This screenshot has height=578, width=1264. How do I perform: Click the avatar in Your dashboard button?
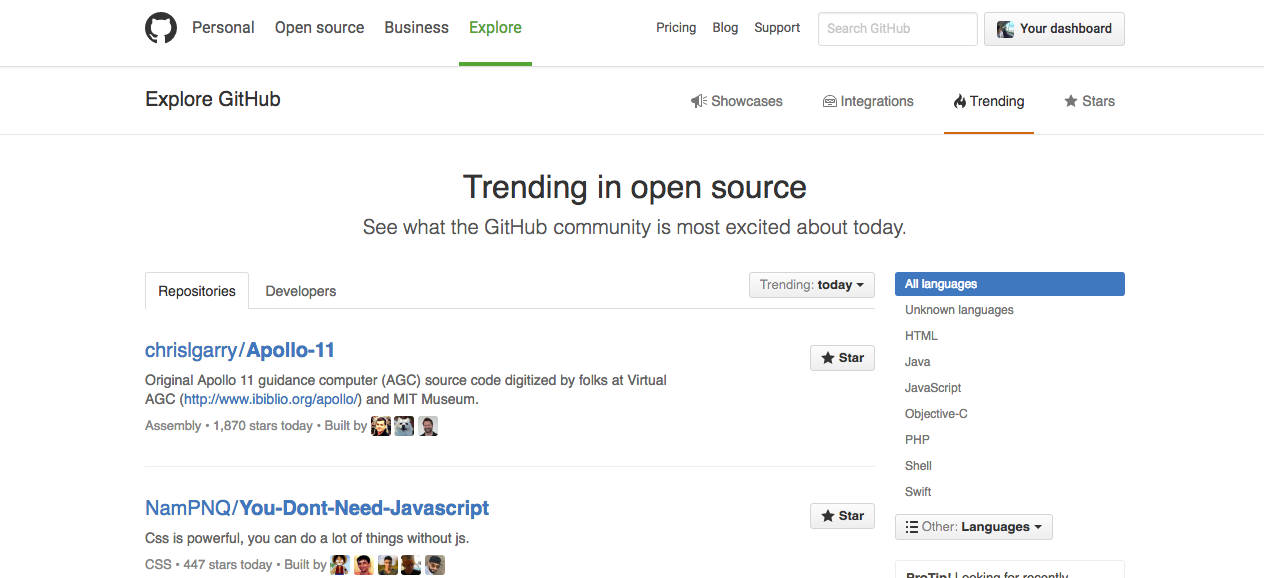(1005, 29)
